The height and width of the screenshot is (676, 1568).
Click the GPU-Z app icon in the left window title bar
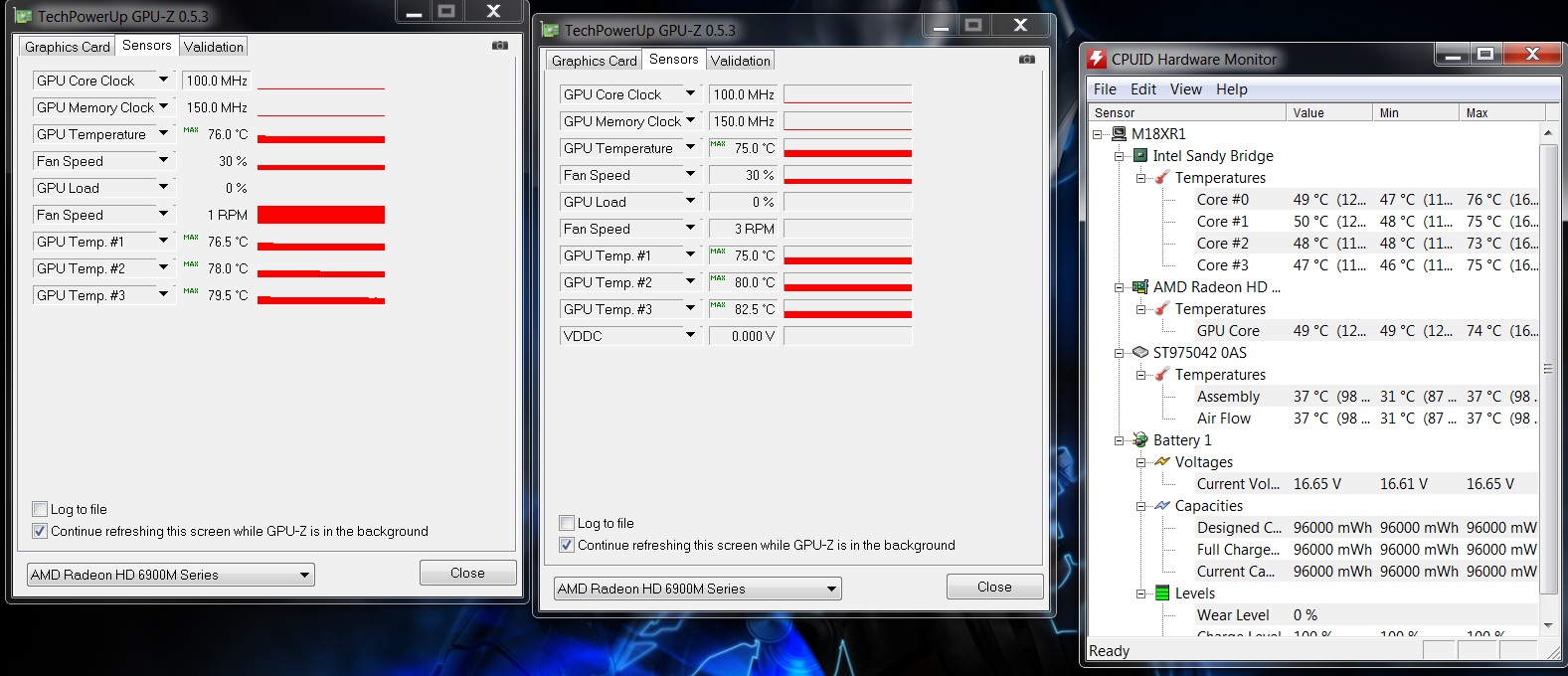coord(23,16)
